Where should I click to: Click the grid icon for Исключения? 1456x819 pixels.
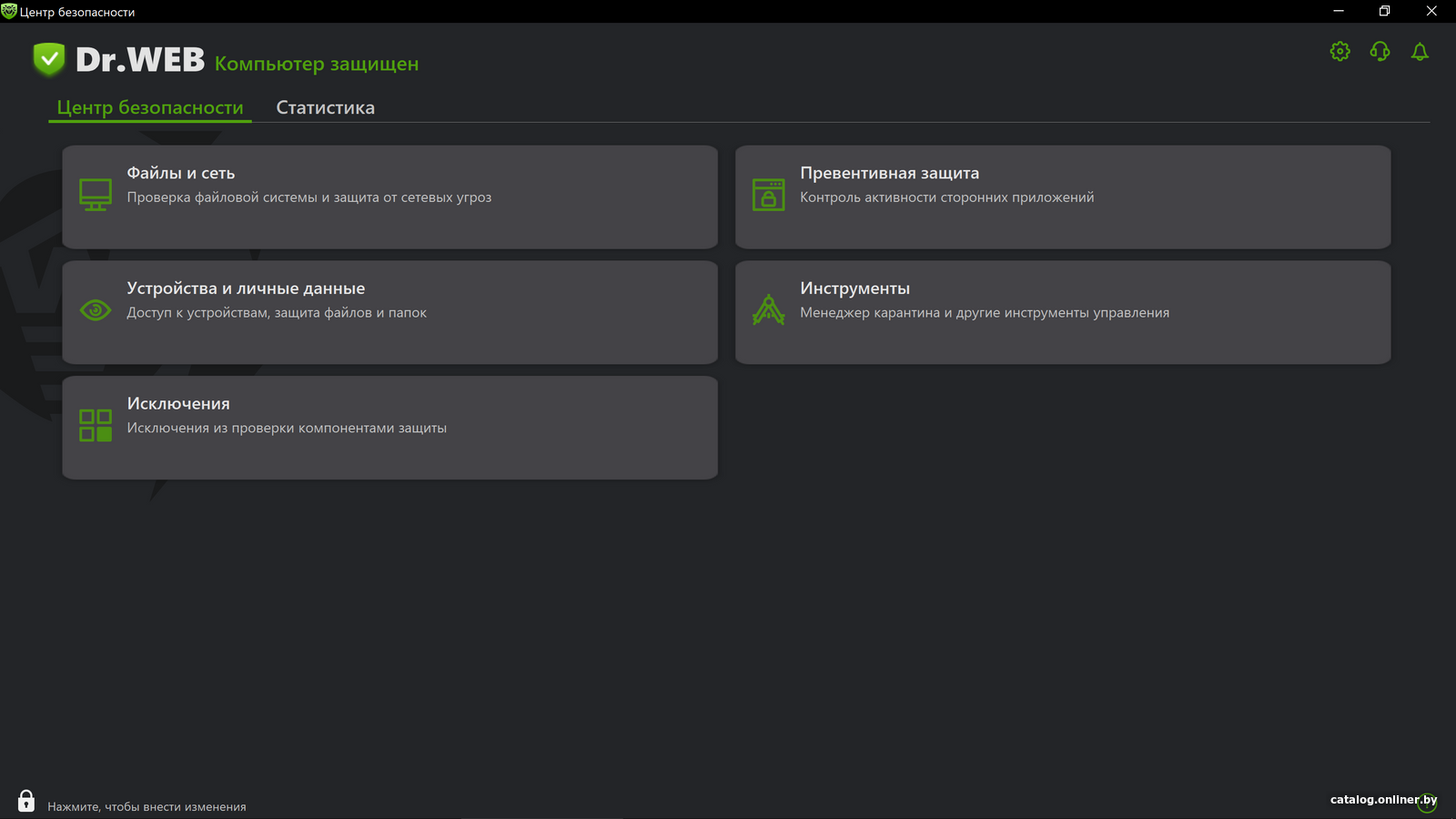[96, 425]
